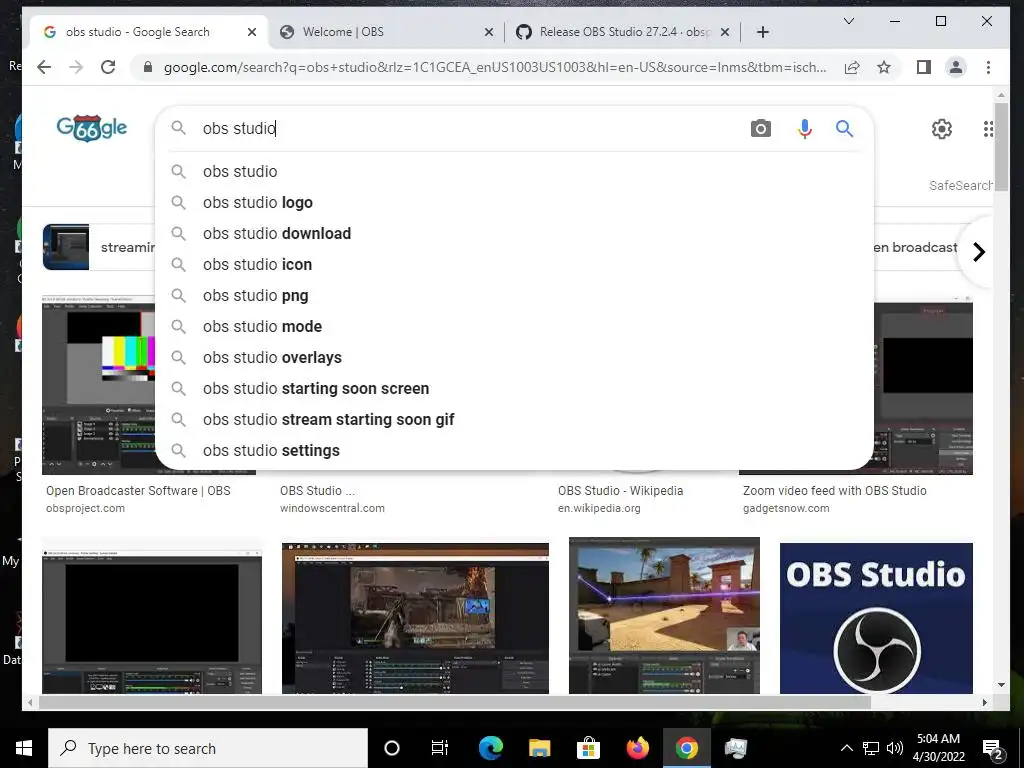The height and width of the screenshot is (768, 1024).
Task: Open the desert game OBS screenshot thumbnail
Action: 664,615
